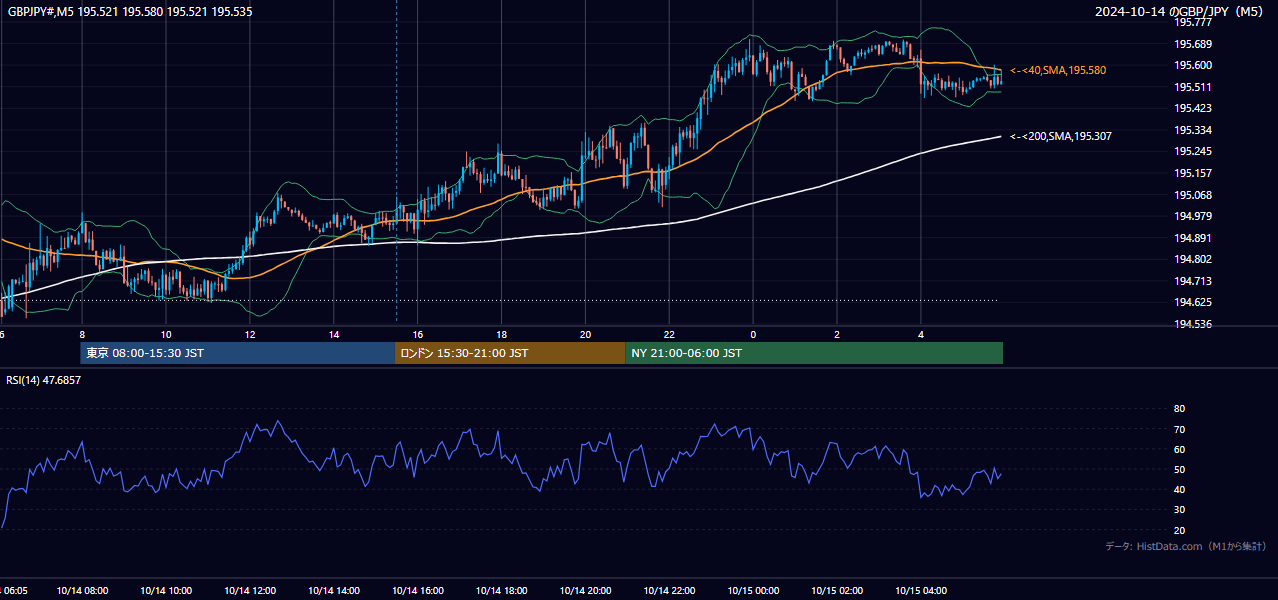This screenshot has width=1278, height=600.
Task: Click hour label 18 on price chart axis
Action: (x=502, y=334)
